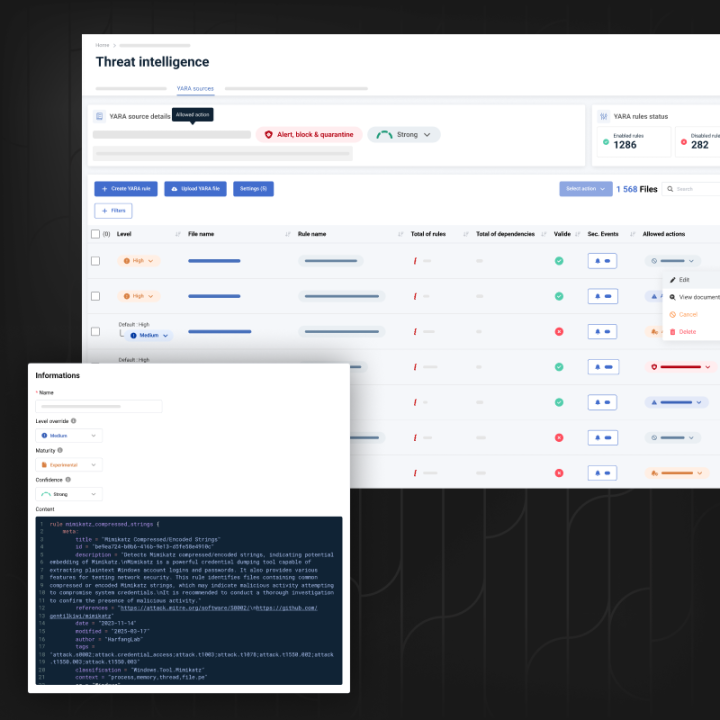
Task: Open Settings (5) button
Action: pos(253,189)
